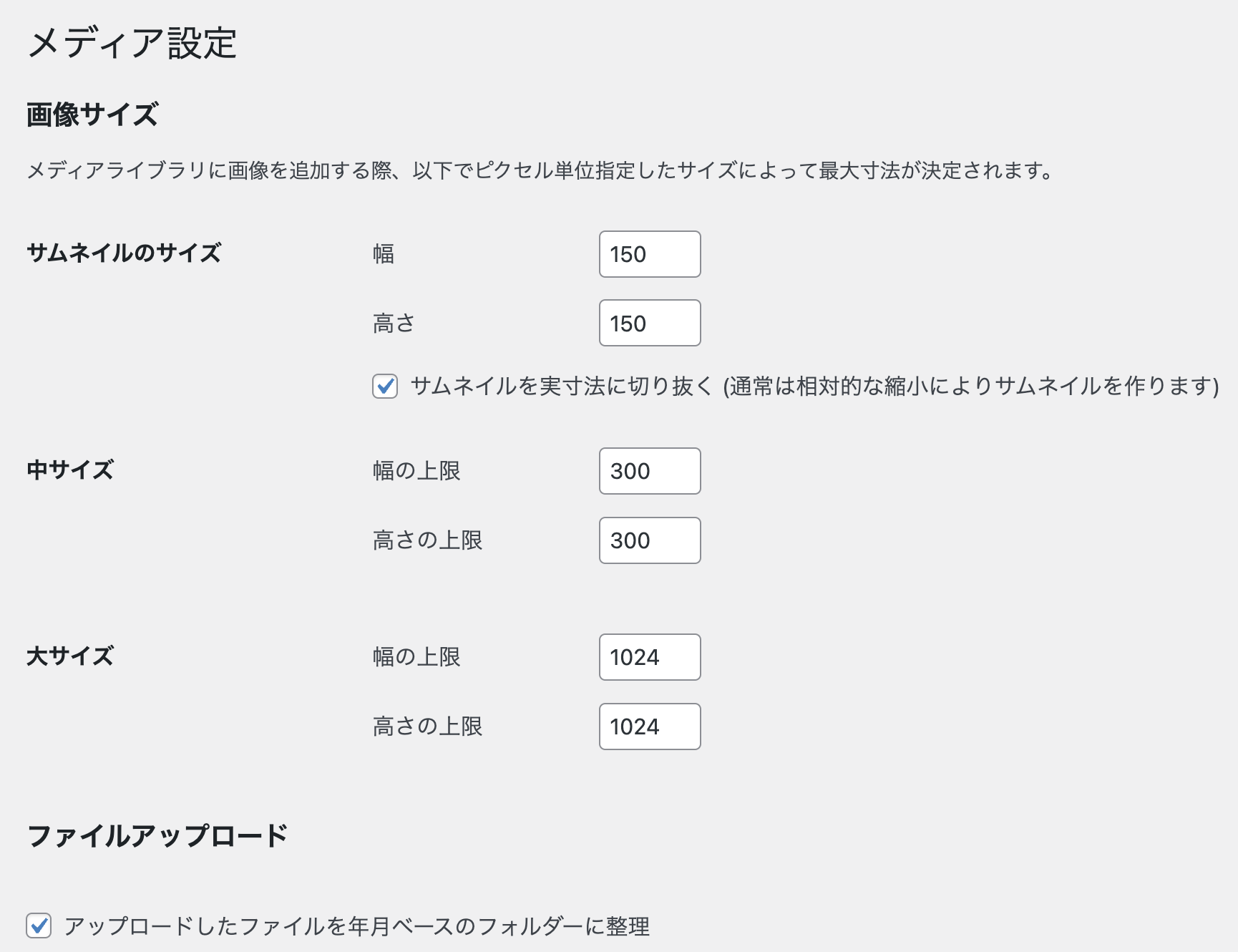Click the 幅の上限 label under 中サイズ
Image resolution: width=1238 pixels, height=952 pixels.
416,471
